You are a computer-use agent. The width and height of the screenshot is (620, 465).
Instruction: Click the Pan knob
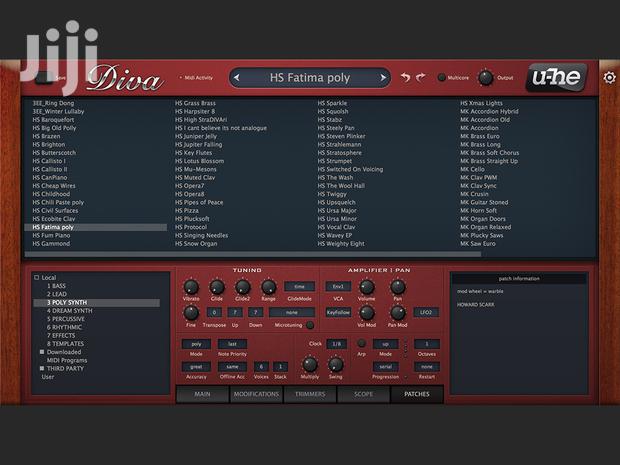[x=398, y=287]
